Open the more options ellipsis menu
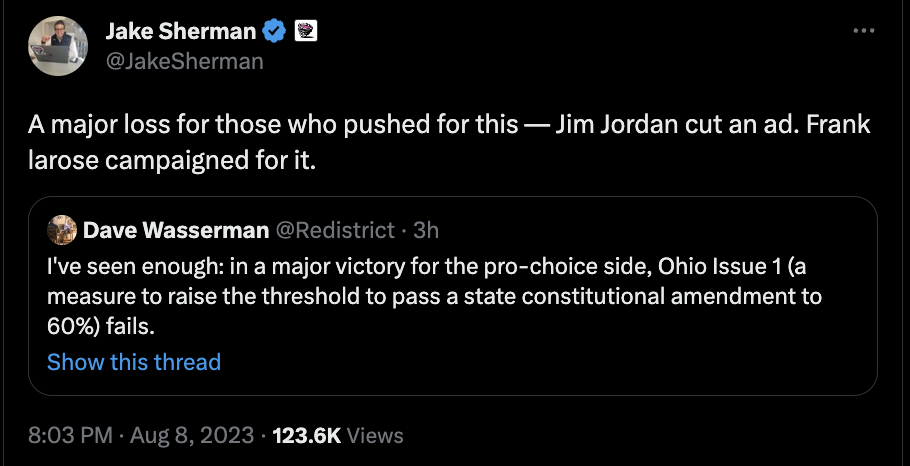This screenshot has height=466, width=910. point(863,31)
